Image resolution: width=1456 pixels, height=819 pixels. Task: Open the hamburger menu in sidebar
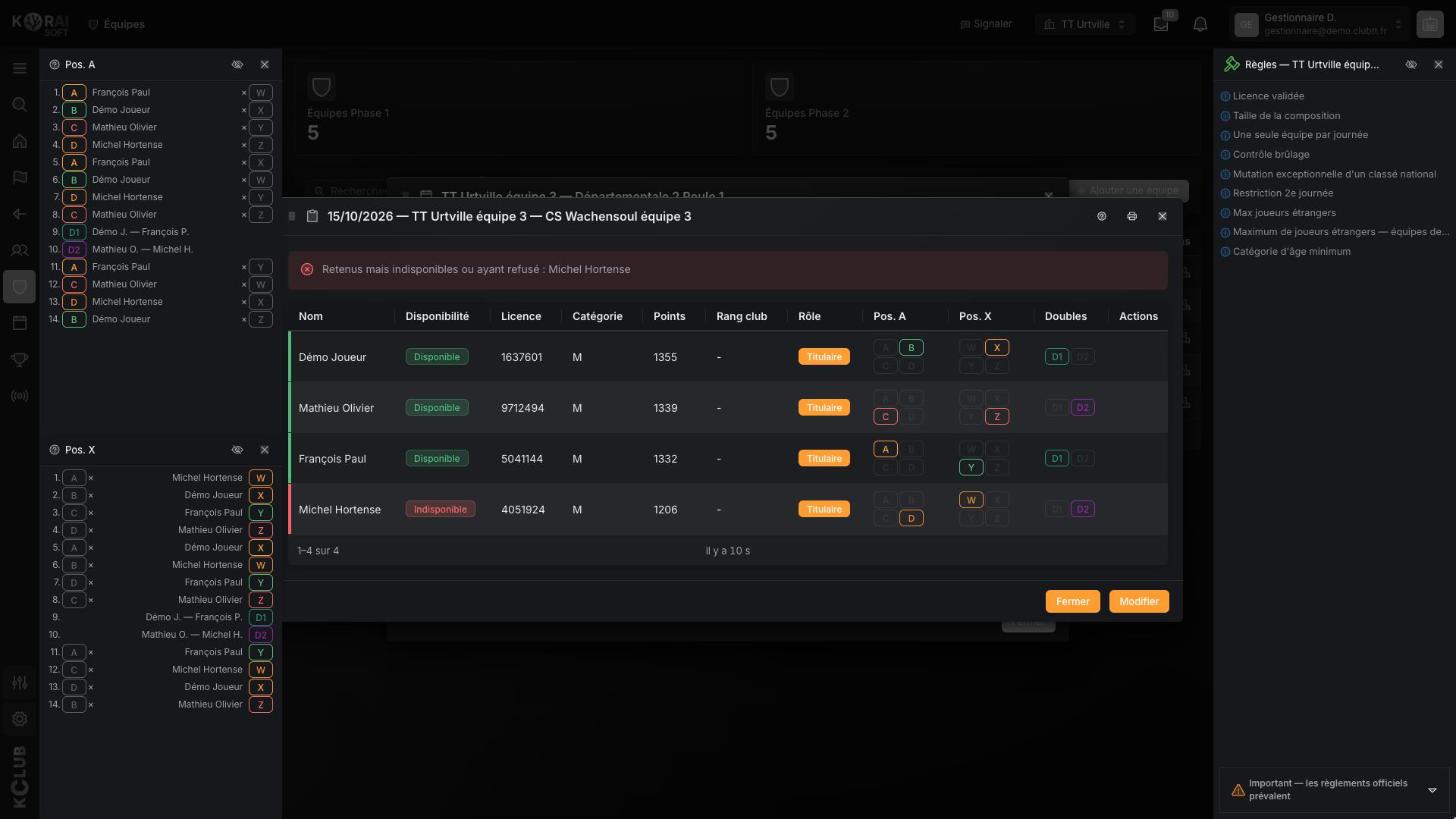tap(19, 68)
